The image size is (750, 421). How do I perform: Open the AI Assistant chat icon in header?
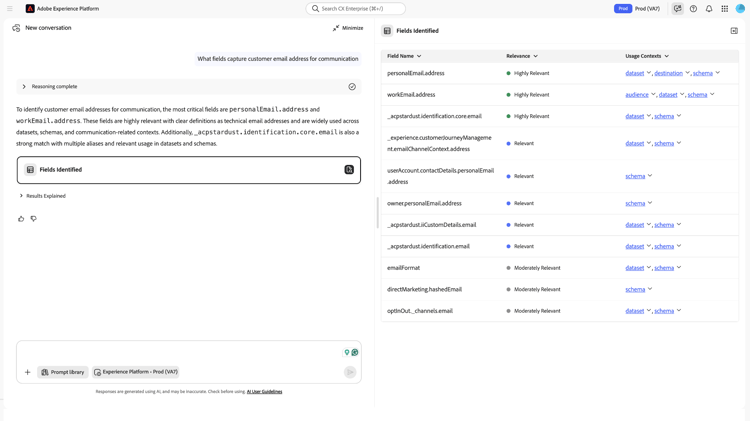(677, 9)
